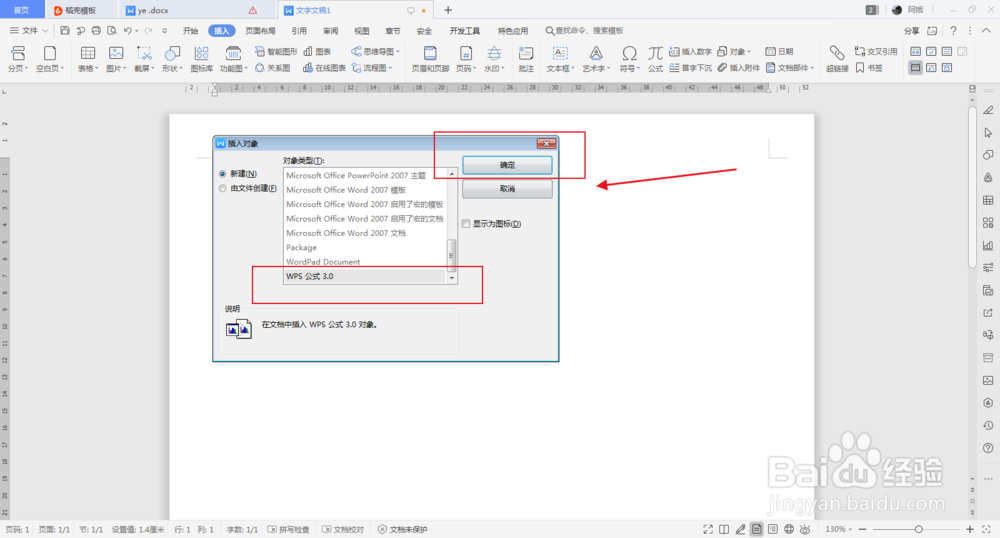Collapse the ribbon with the chevron
1000x538 pixels.
click(x=986, y=31)
